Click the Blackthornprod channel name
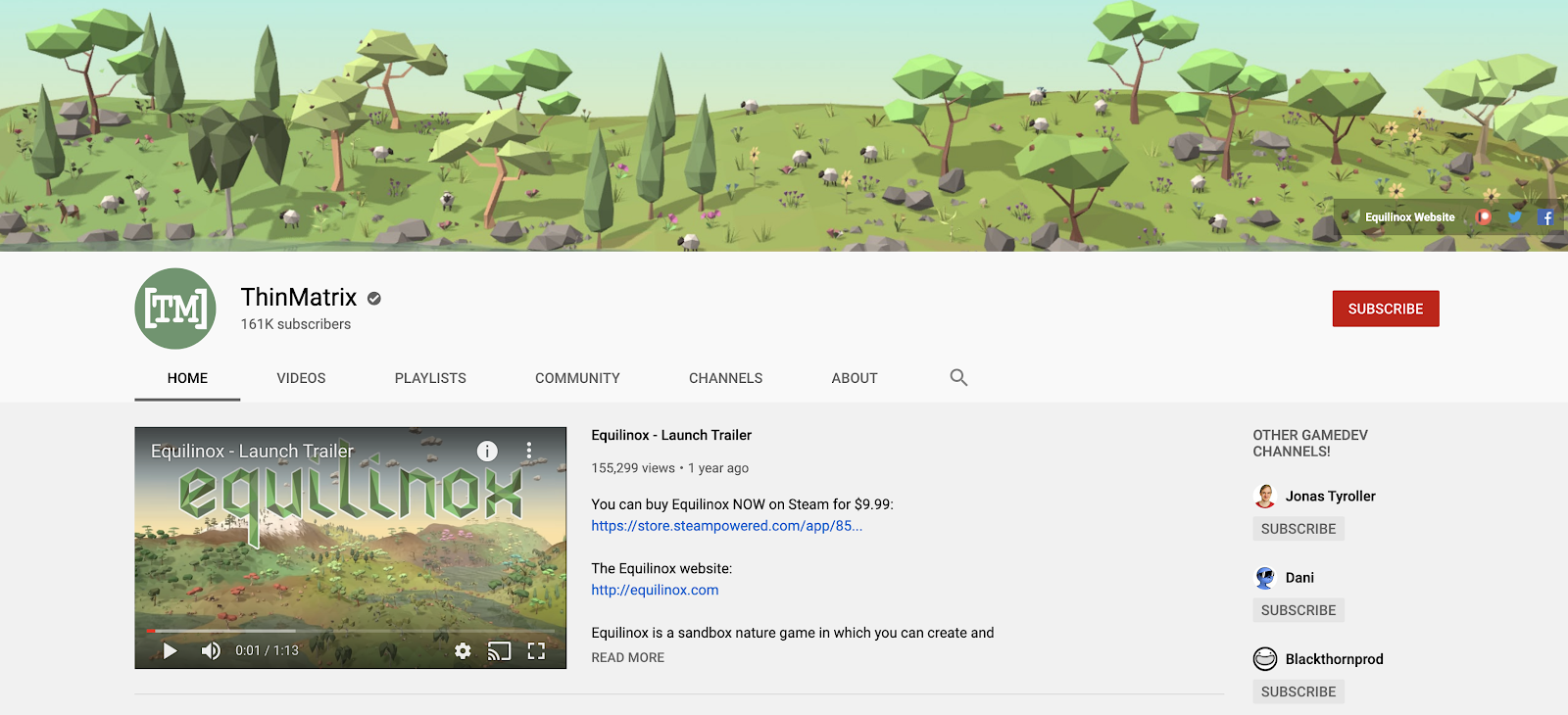The image size is (1568, 715). pyautogui.click(x=1335, y=659)
